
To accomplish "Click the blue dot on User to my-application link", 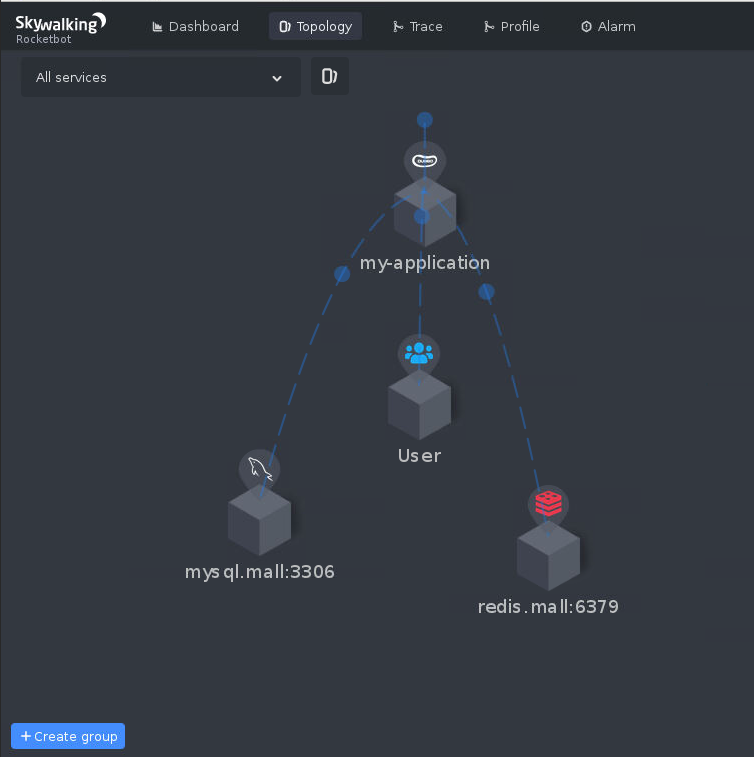I will click(422, 216).
